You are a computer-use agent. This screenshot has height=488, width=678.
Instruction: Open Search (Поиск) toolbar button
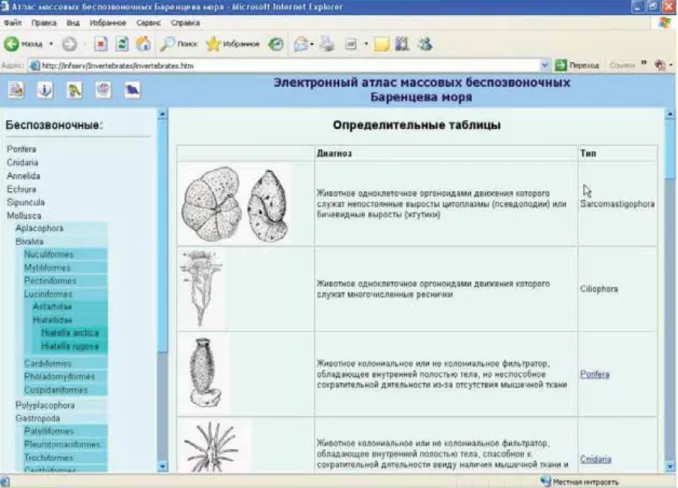click(178, 44)
